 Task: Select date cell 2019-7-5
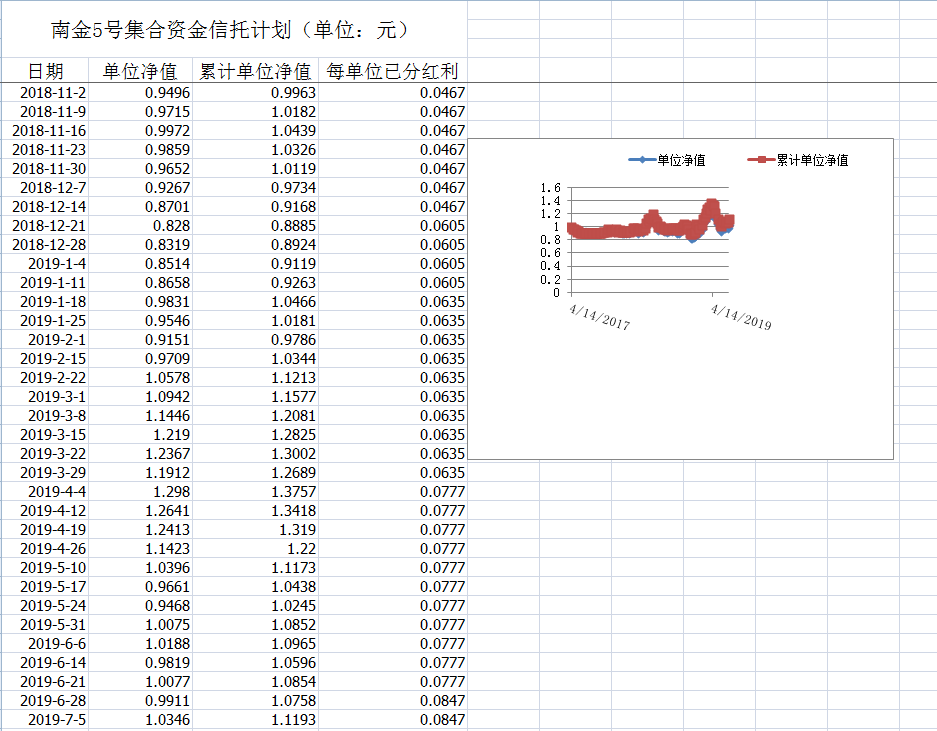point(45,720)
